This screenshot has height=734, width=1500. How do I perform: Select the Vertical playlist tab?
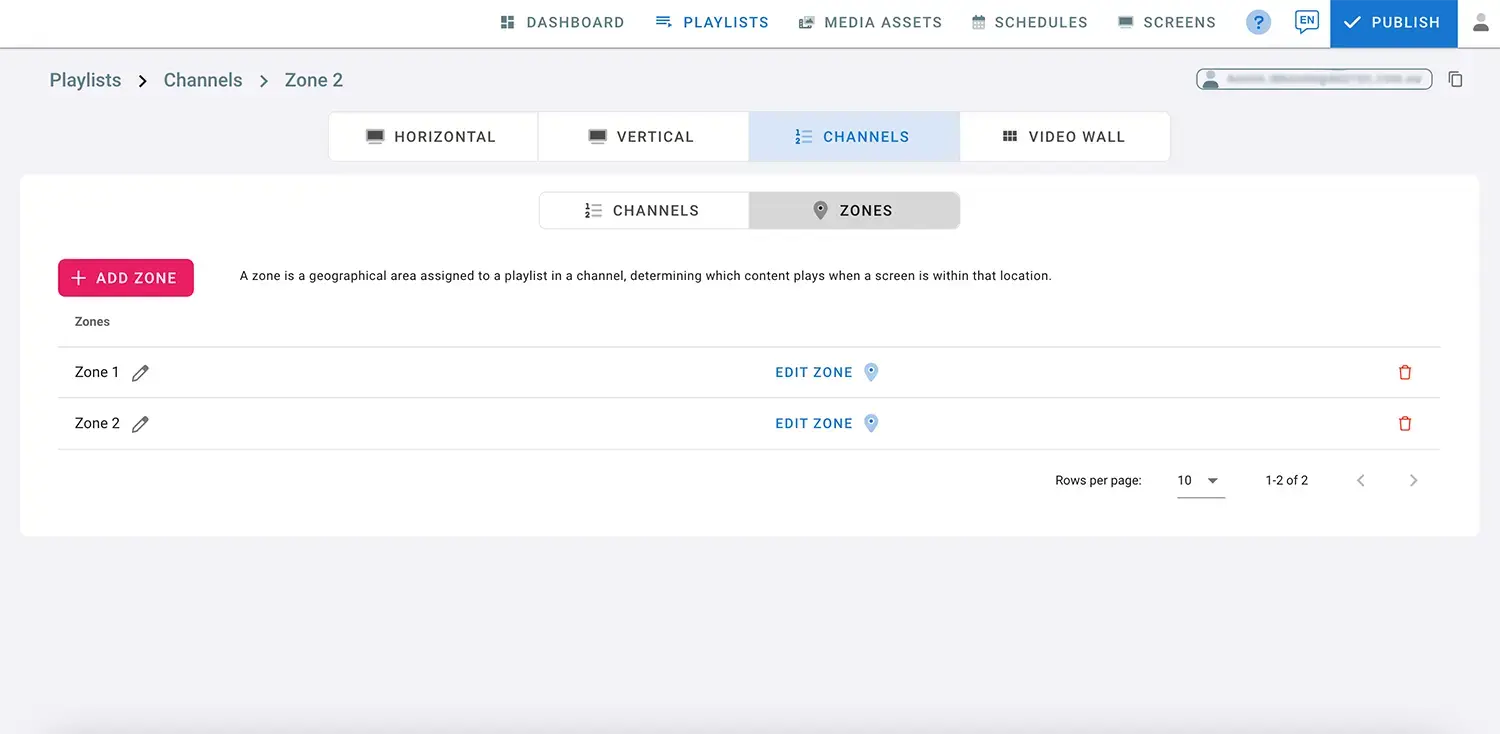coord(643,137)
